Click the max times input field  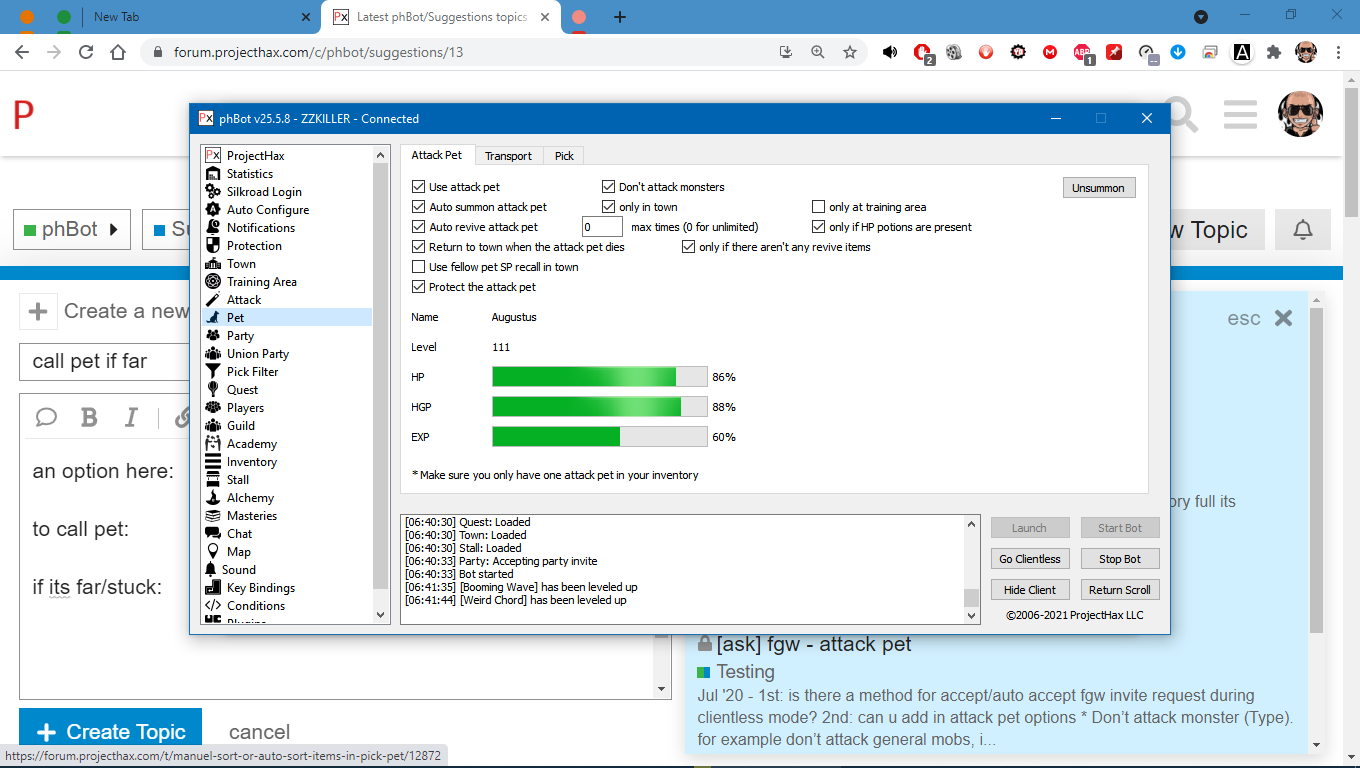(602, 227)
